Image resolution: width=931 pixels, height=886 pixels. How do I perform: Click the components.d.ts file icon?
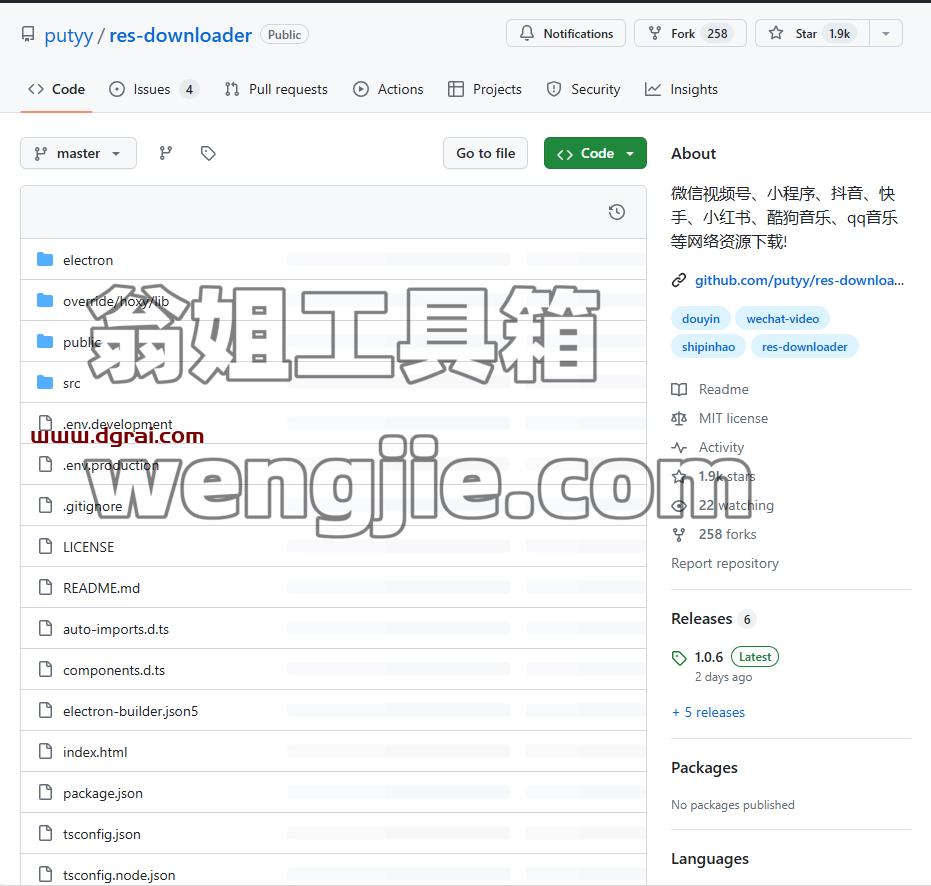tap(45, 669)
